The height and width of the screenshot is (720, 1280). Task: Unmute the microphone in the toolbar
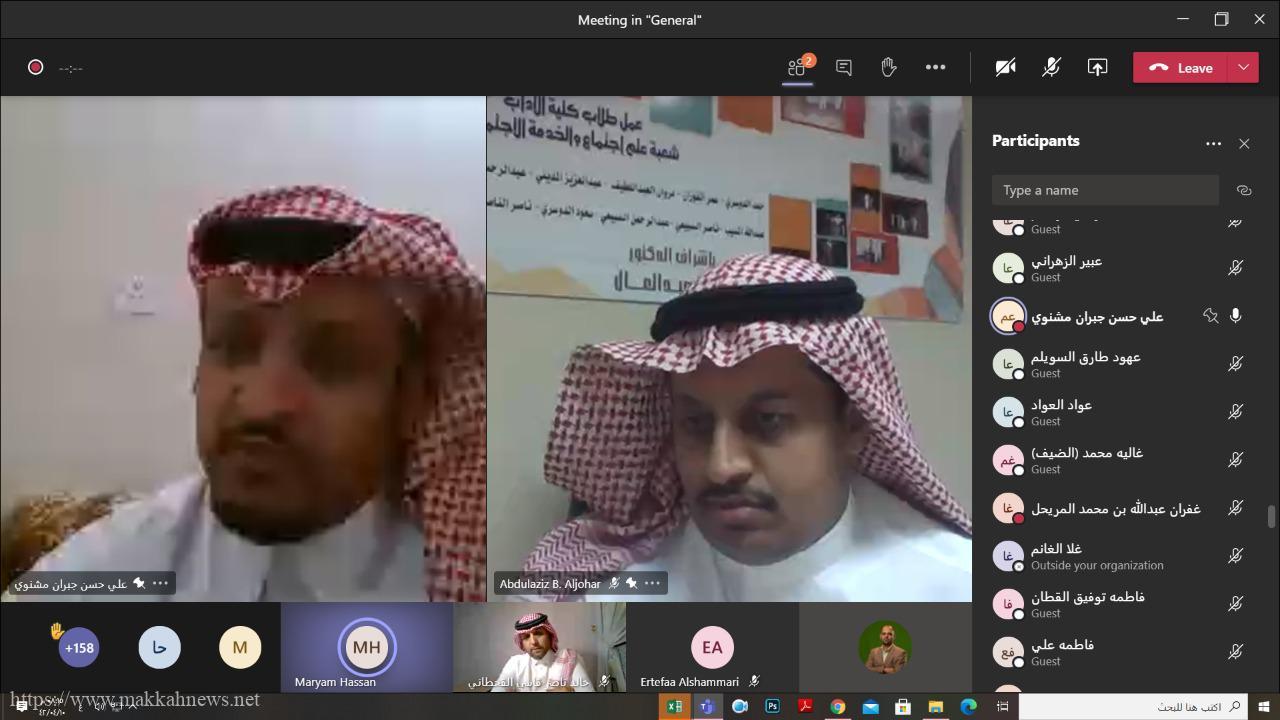(1051, 67)
